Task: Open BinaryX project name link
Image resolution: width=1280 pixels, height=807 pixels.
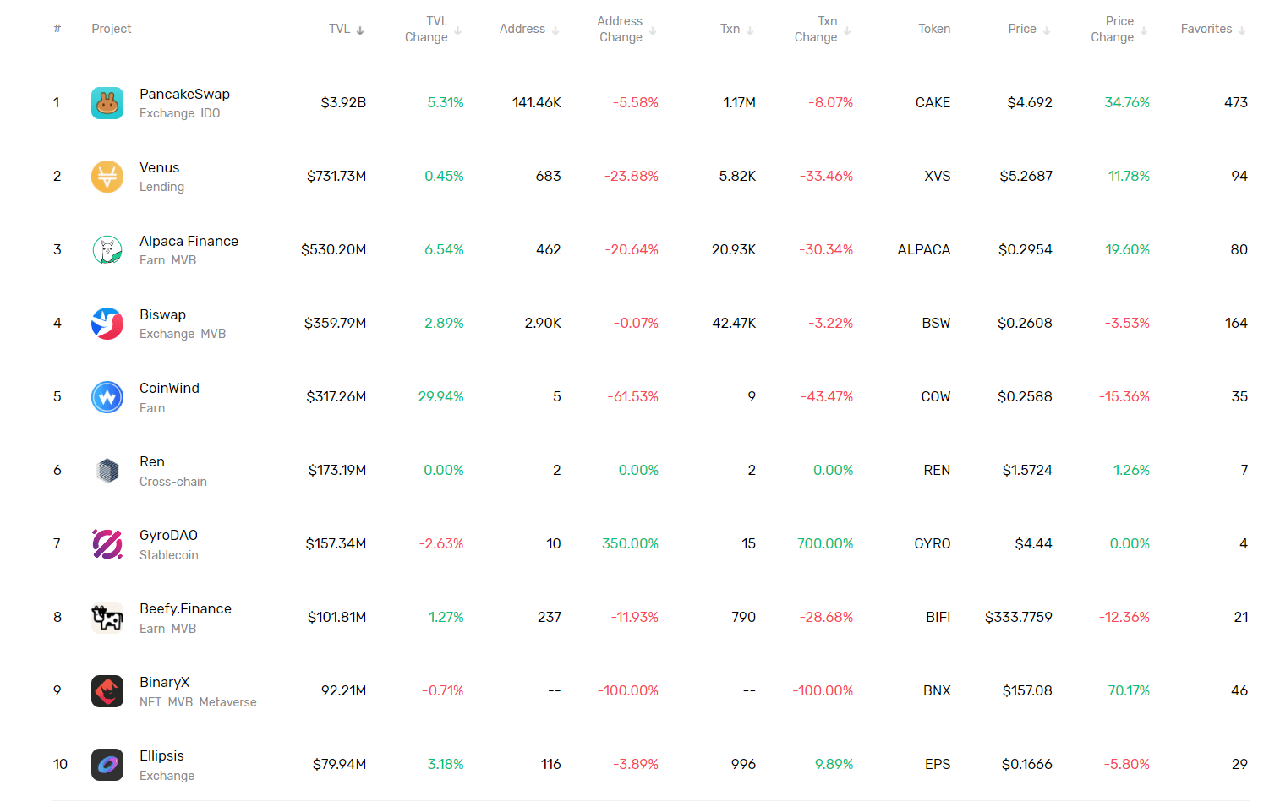Action: 164,682
